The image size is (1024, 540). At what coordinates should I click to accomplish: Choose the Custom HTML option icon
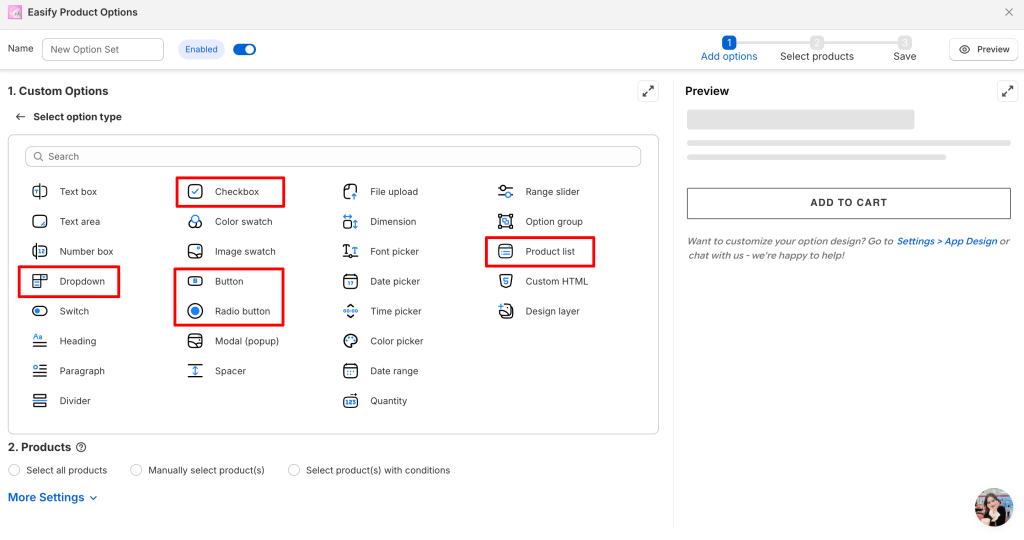[505, 282]
